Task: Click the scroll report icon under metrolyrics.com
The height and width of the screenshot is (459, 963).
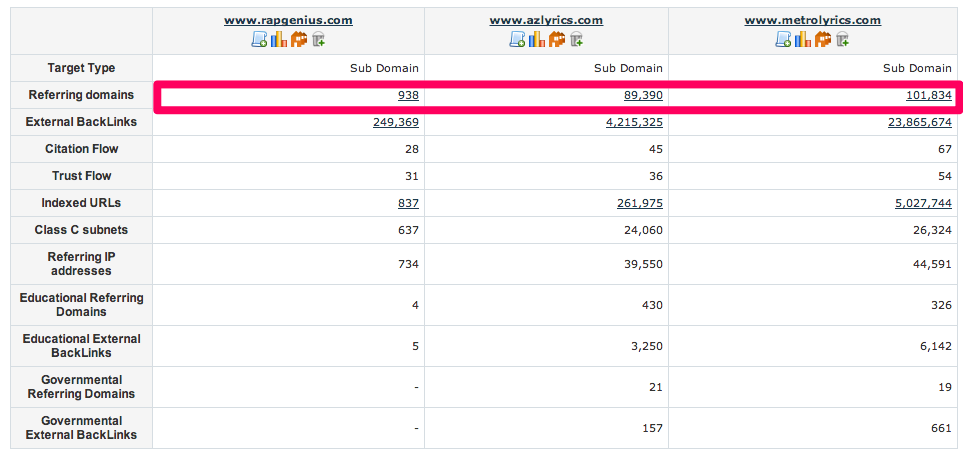Action: (783, 39)
